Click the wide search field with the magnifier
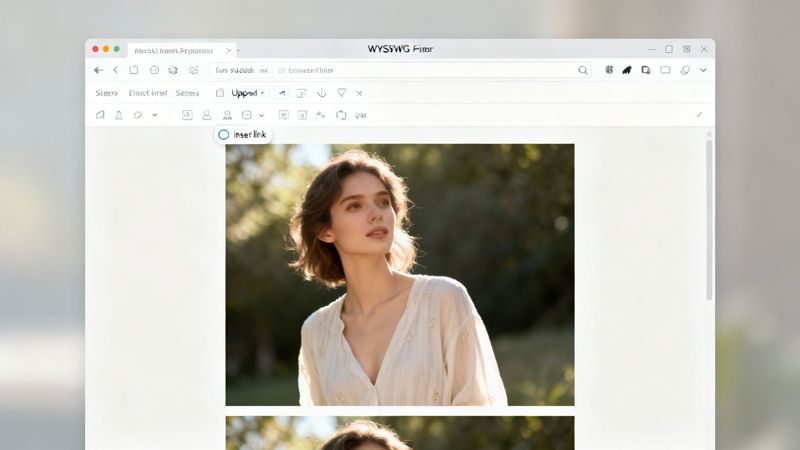 coord(432,70)
